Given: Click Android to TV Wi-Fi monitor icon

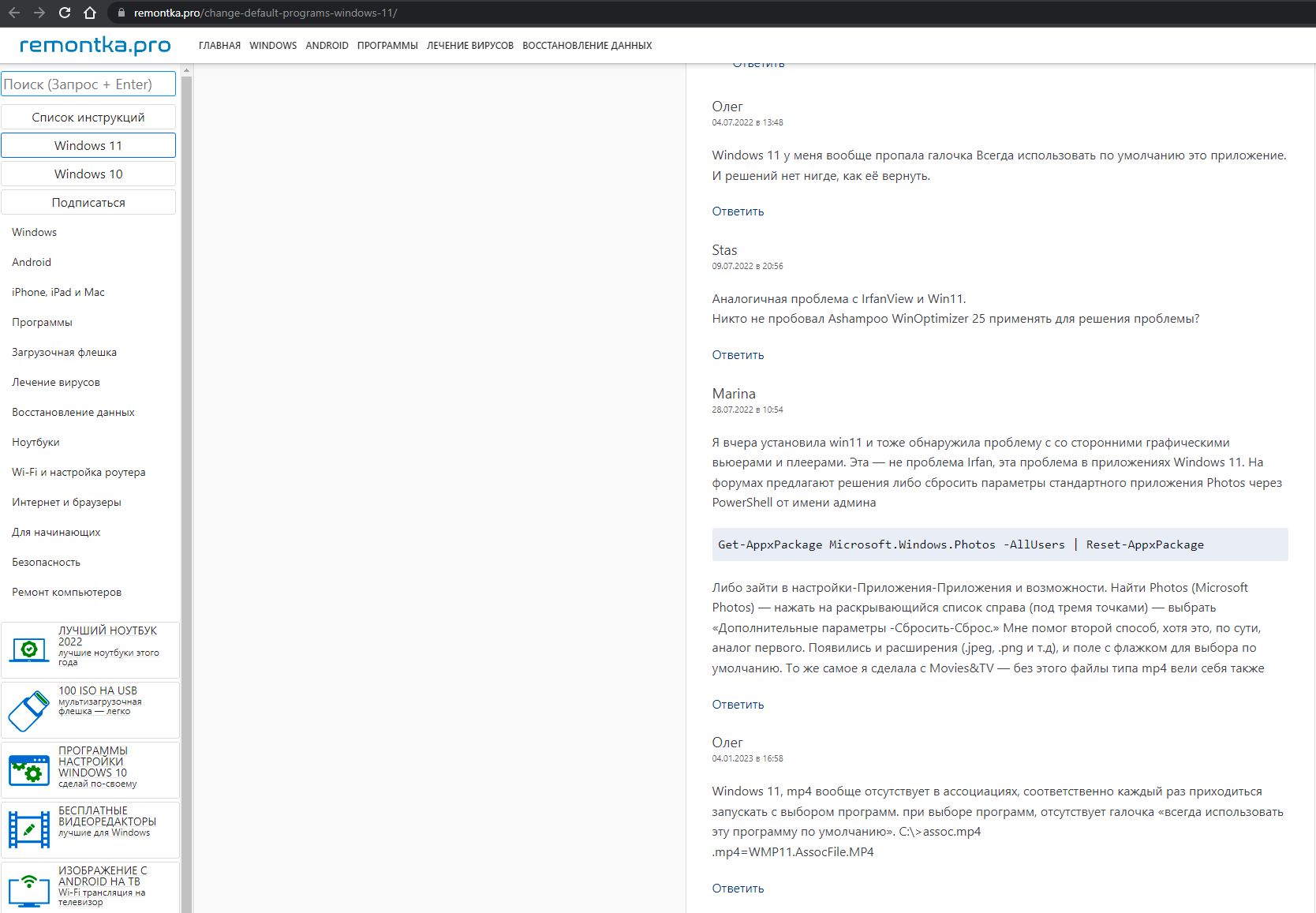Looking at the screenshot, I should pyautogui.click(x=29, y=890).
